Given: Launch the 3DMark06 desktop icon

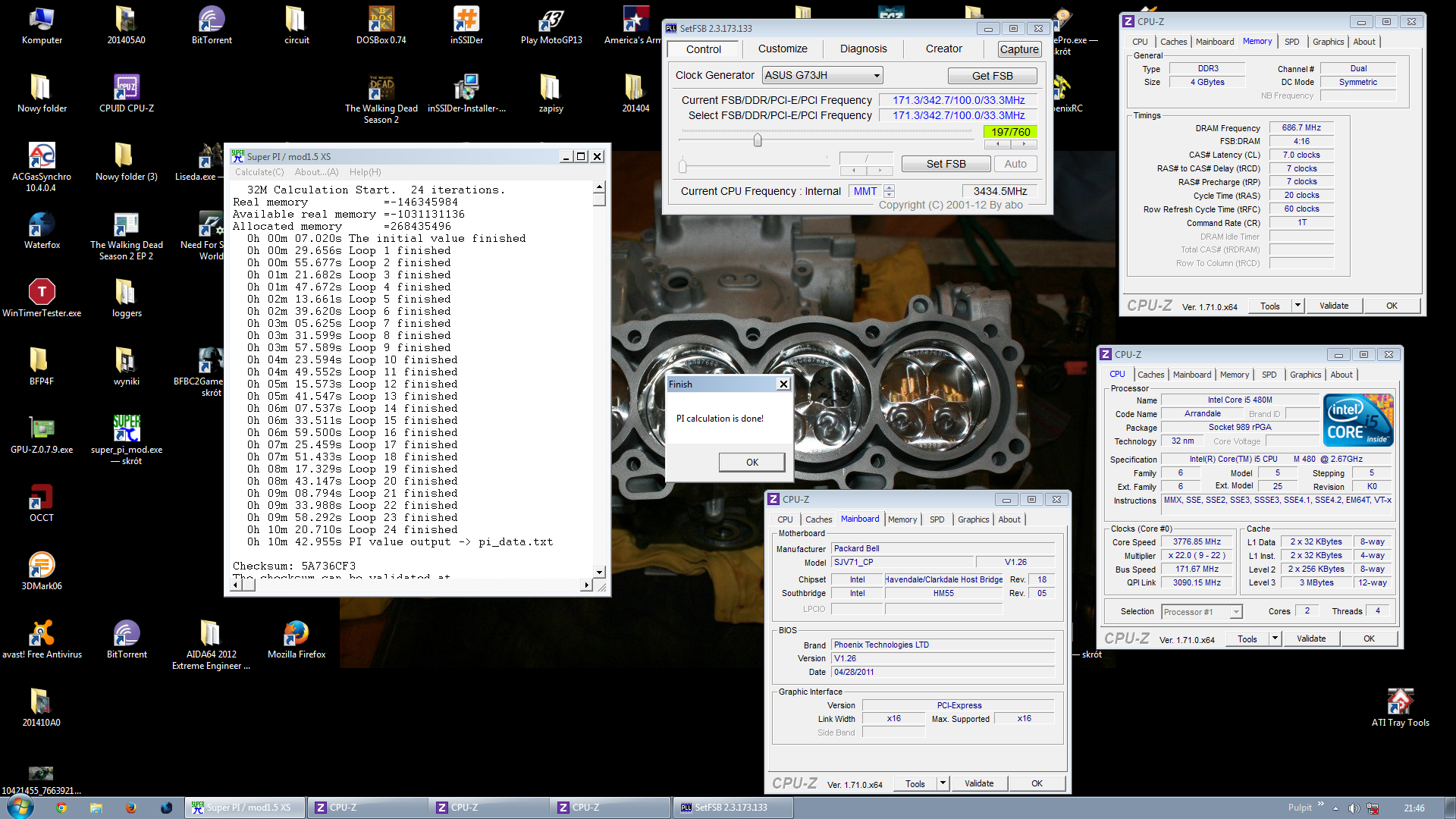Looking at the screenshot, I should tap(42, 572).
